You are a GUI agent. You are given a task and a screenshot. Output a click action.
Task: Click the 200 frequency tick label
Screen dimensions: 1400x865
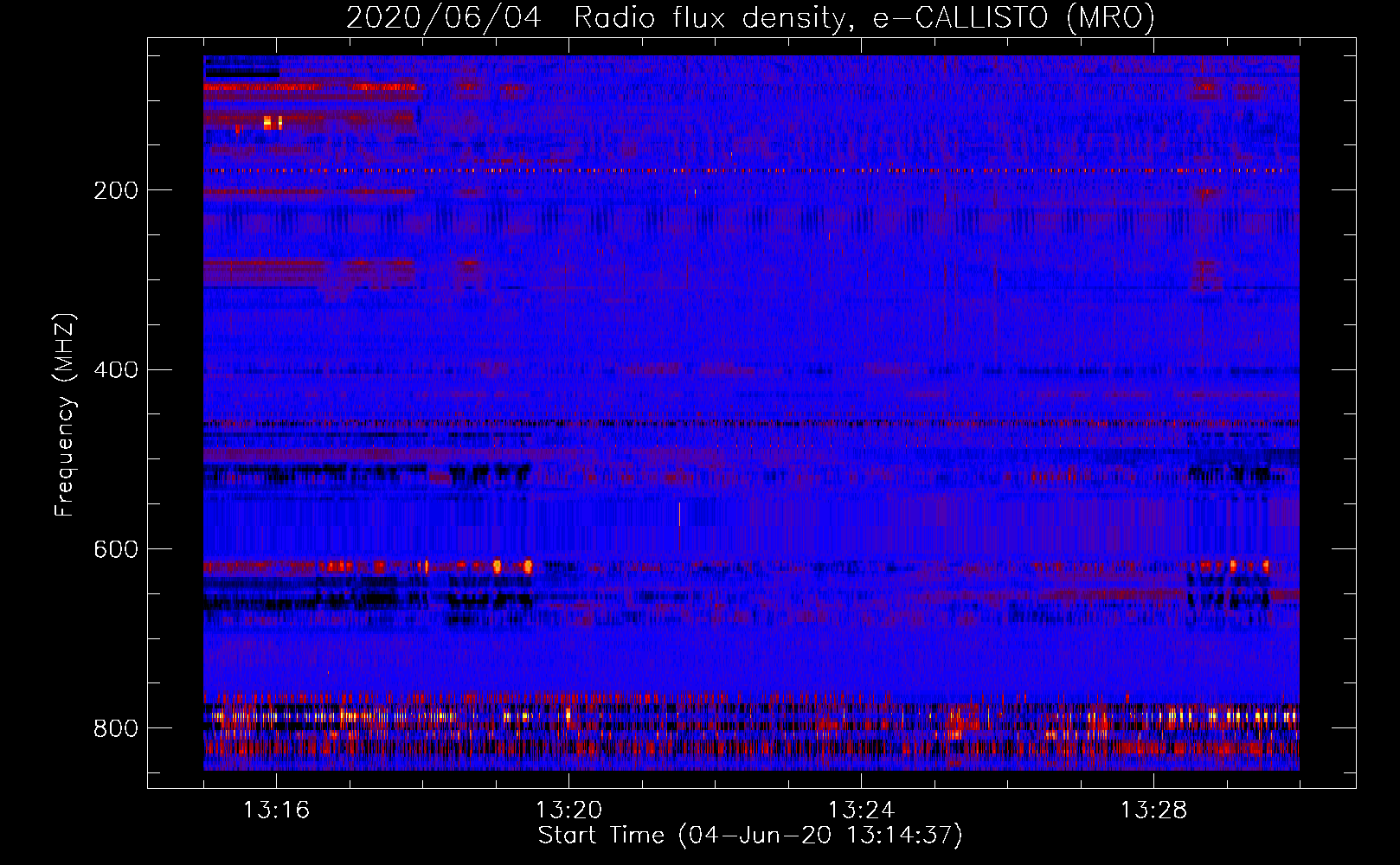(116, 190)
